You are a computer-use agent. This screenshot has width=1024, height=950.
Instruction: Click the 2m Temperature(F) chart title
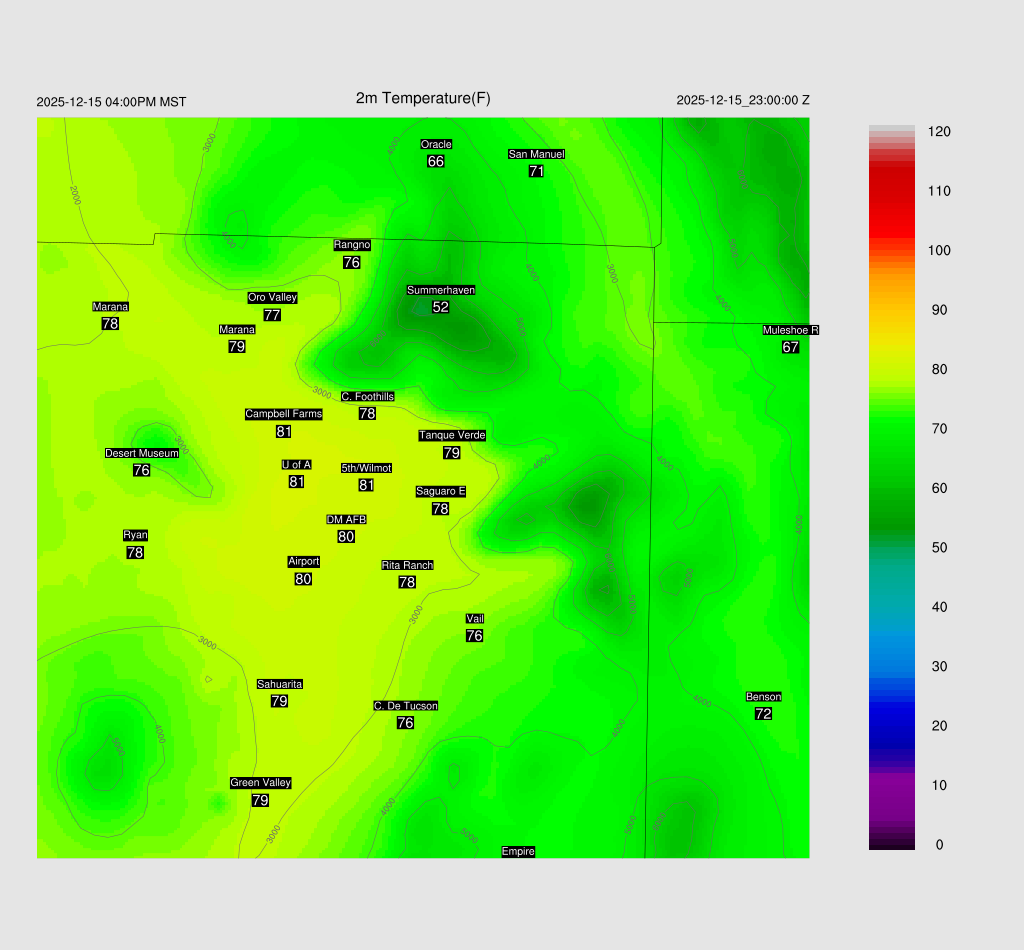point(423,98)
